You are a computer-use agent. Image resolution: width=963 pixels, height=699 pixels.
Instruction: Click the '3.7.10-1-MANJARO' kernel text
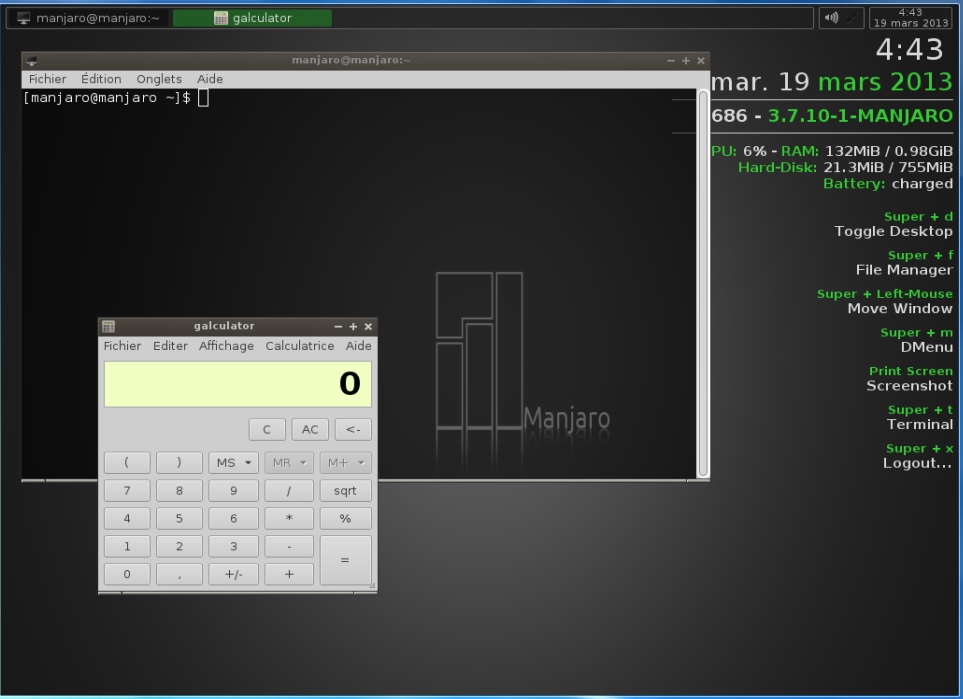point(860,115)
